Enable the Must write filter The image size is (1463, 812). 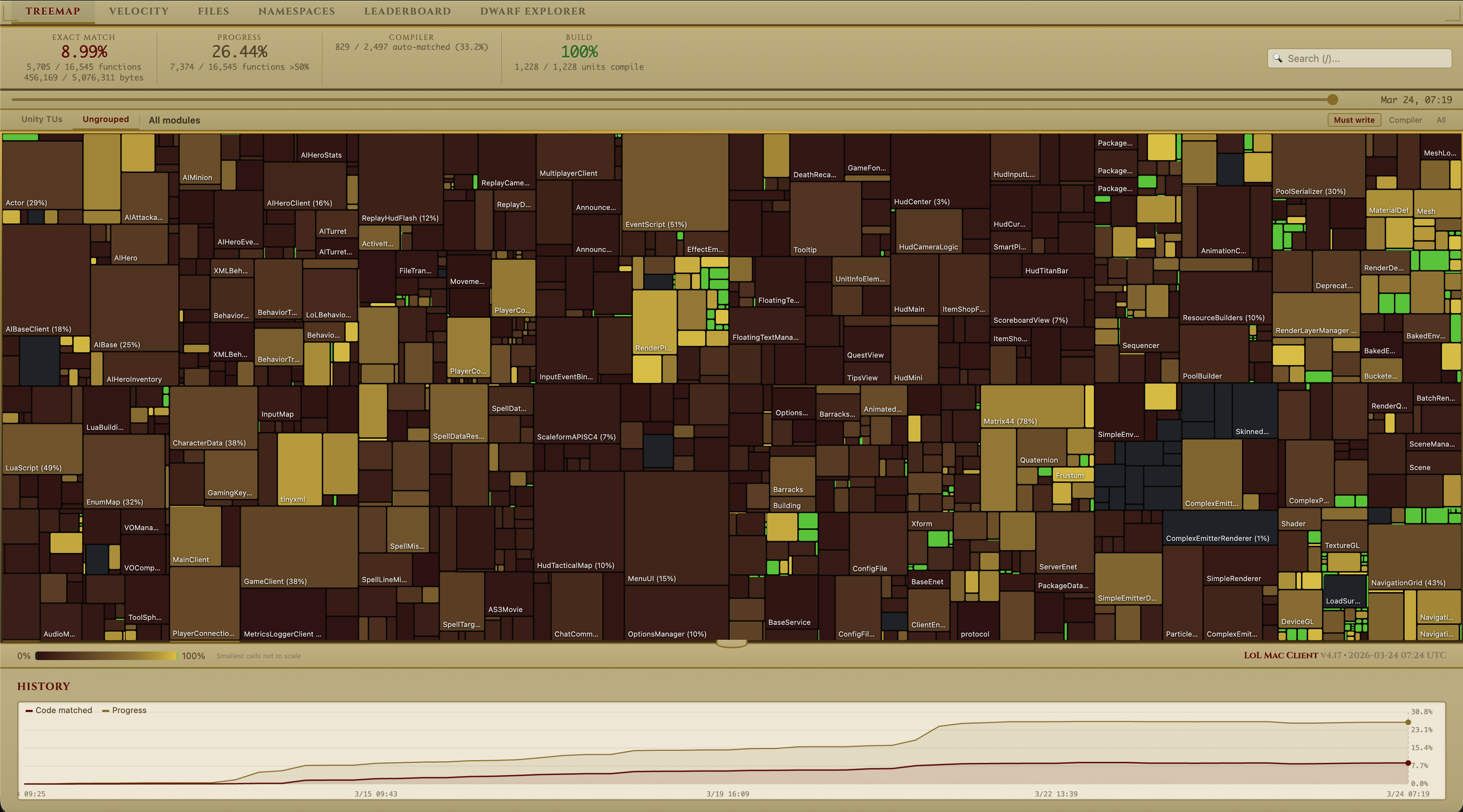[x=1354, y=120]
